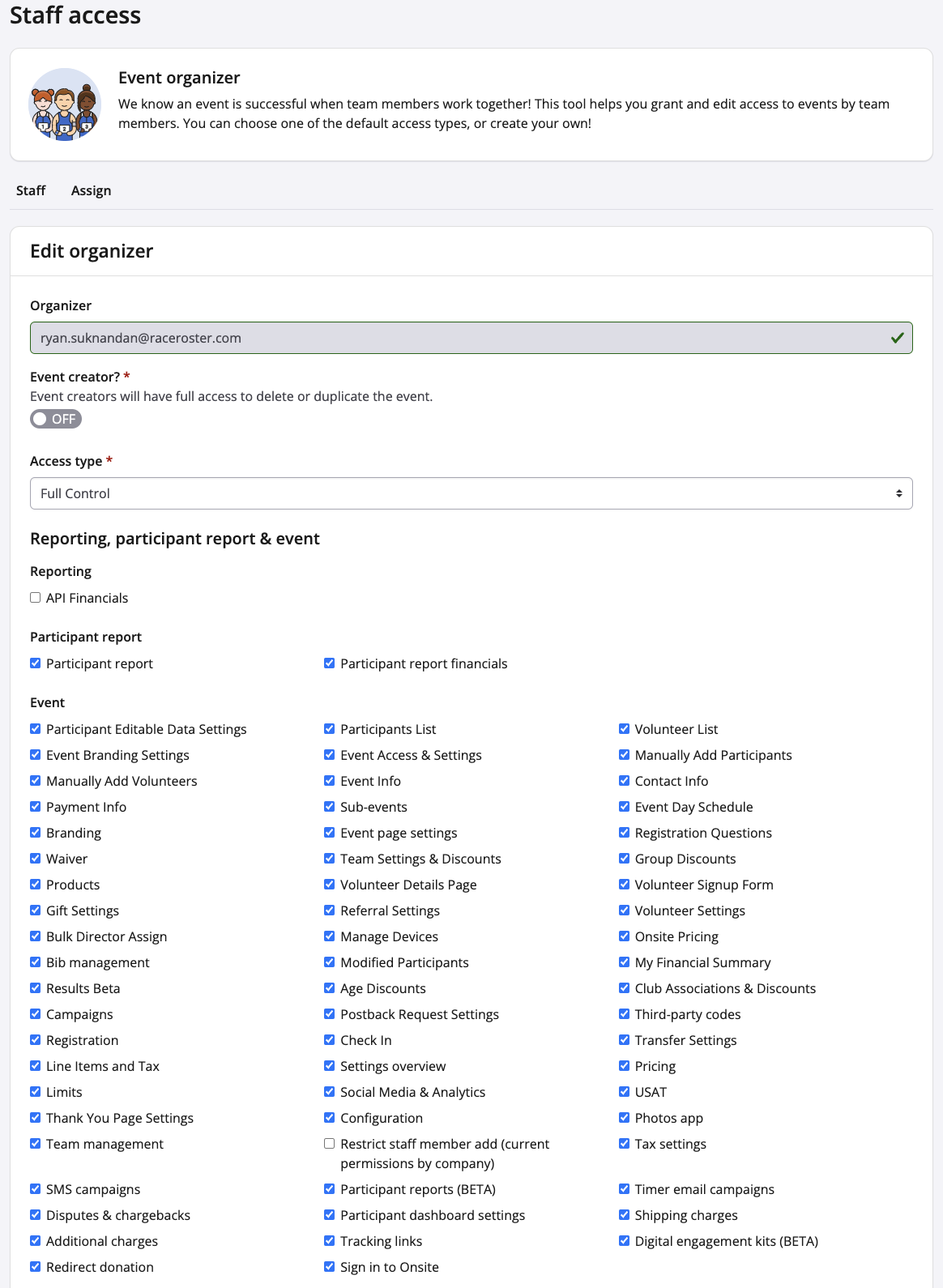Viewport: 943px width, 1288px height.
Task: Click the event organizer team illustration
Action: [x=65, y=104]
